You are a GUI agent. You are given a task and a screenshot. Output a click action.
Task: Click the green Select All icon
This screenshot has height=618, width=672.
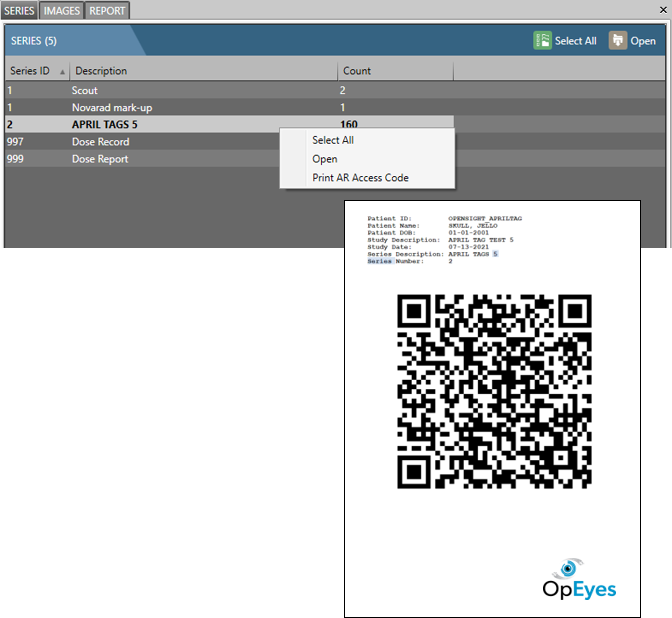pyautogui.click(x=542, y=41)
